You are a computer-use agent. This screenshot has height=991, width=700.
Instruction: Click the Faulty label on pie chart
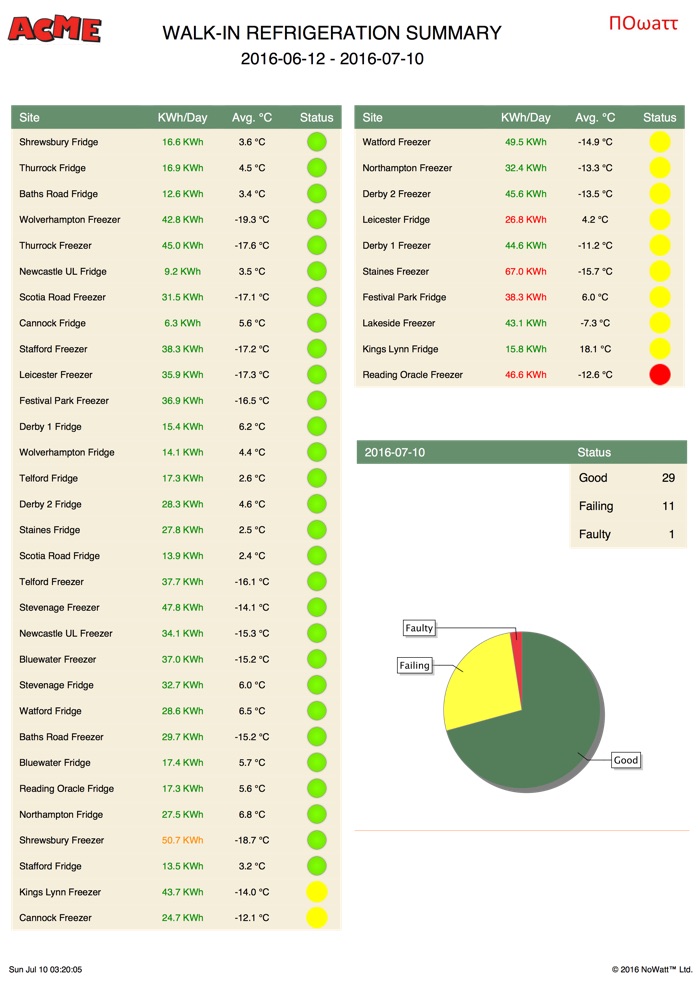419,628
